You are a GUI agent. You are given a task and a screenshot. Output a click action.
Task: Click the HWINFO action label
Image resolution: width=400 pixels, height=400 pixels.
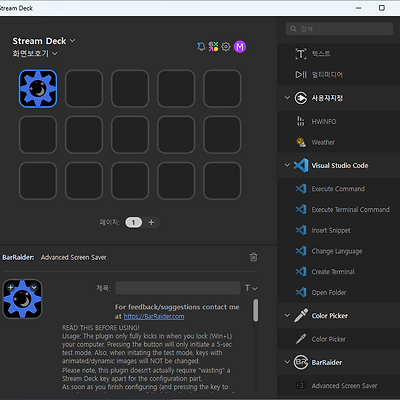324,122
